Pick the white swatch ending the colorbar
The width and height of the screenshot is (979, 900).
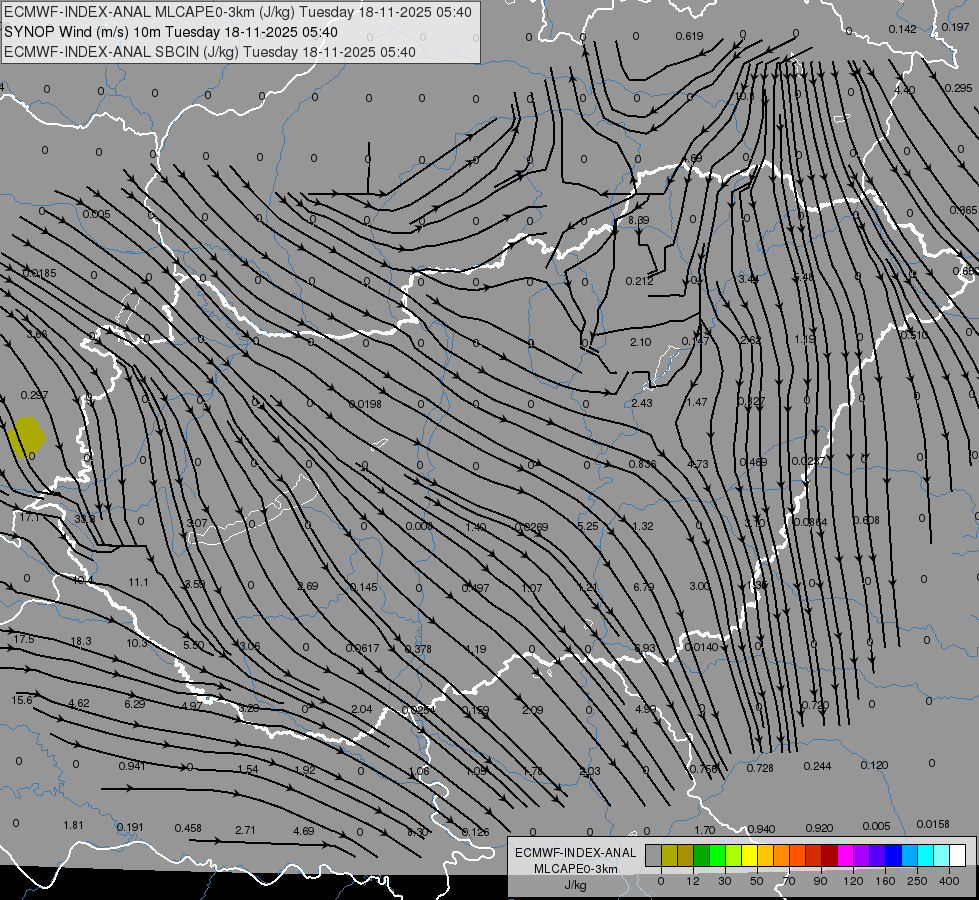click(x=958, y=855)
